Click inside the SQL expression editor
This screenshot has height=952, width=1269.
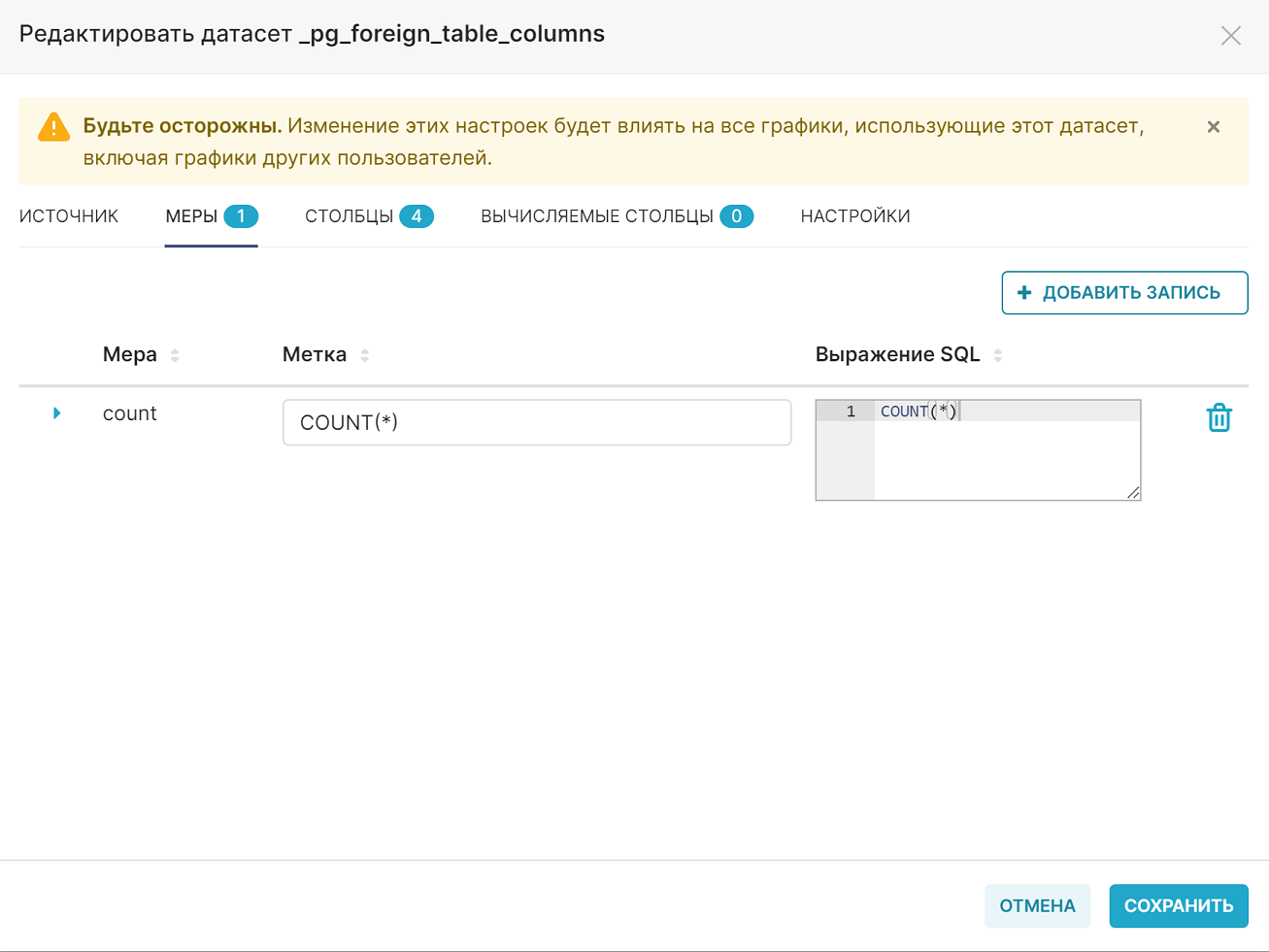point(1007,450)
